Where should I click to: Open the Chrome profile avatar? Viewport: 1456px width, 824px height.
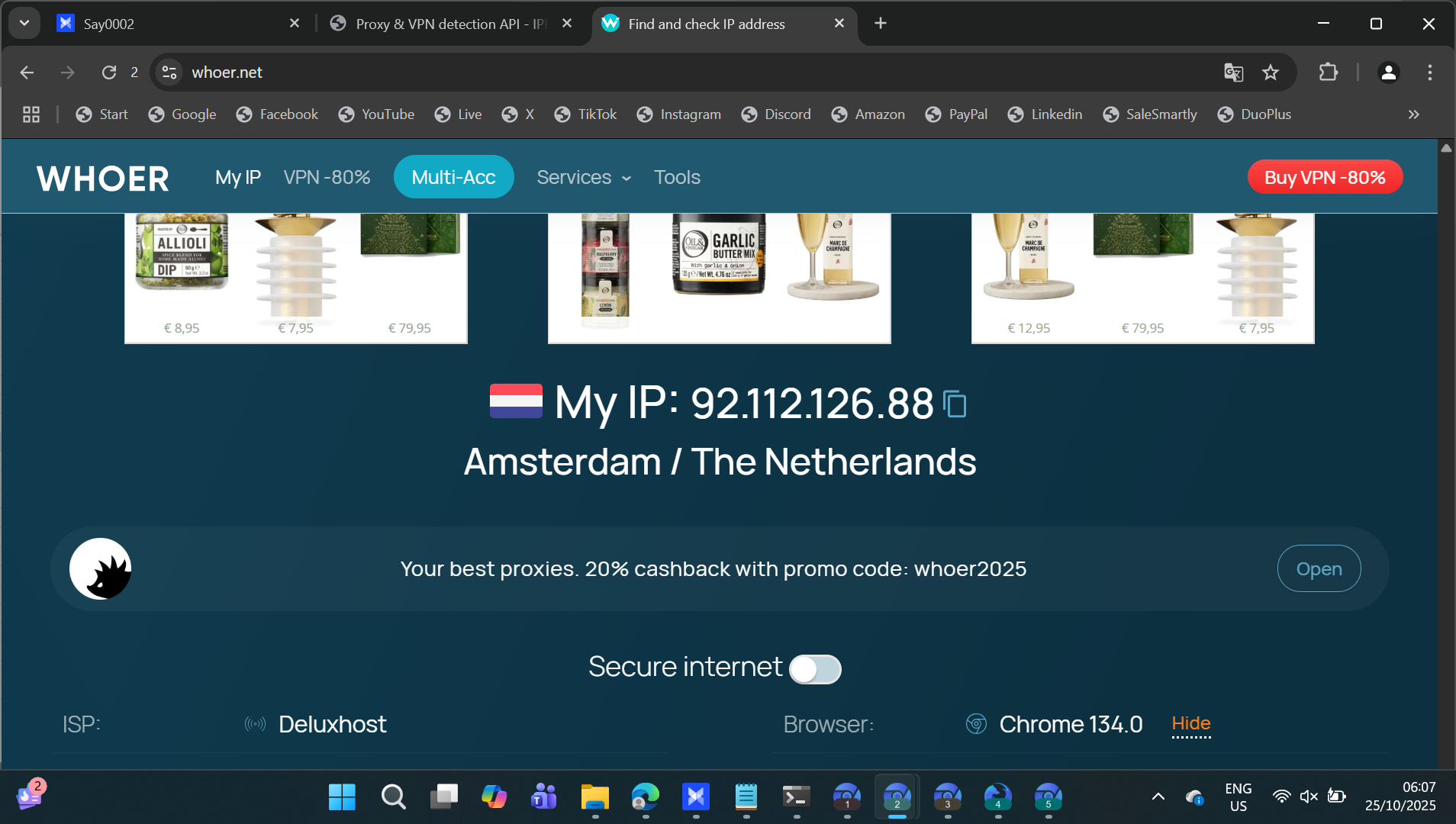pos(1388,72)
